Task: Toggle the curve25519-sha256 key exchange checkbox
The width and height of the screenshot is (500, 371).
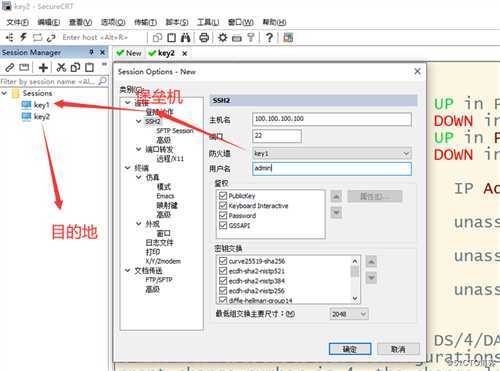Action: pos(223,261)
